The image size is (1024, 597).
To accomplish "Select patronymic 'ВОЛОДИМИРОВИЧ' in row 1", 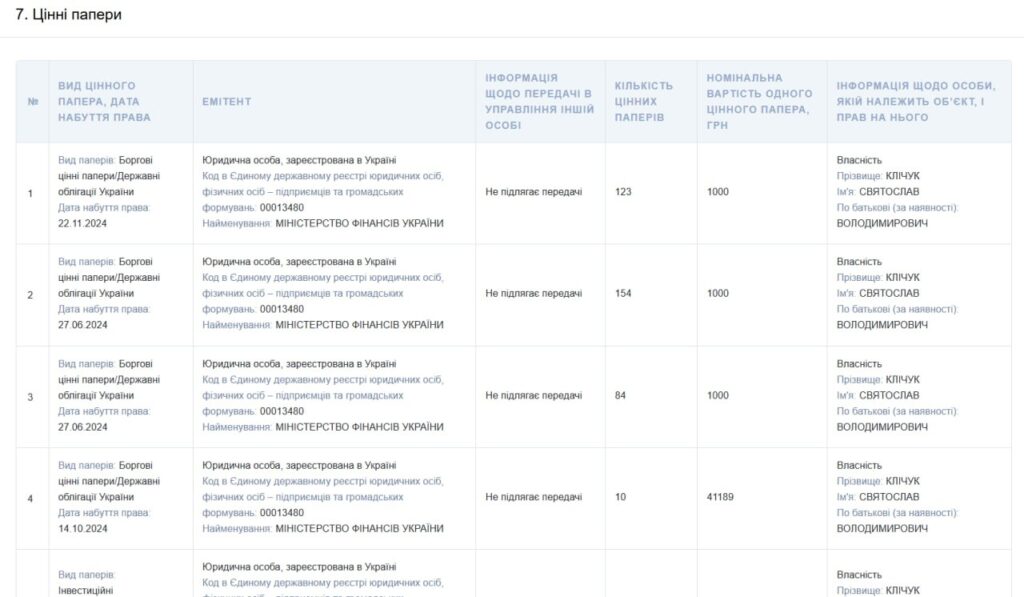I will (882, 223).
